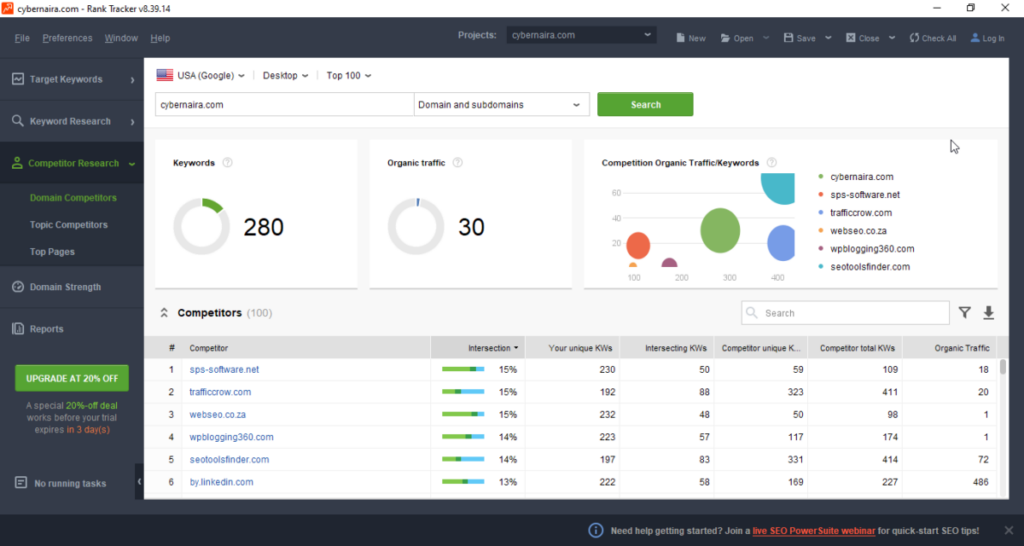Click the New project toolbar icon
1024x546 pixels.
point(681,38)
